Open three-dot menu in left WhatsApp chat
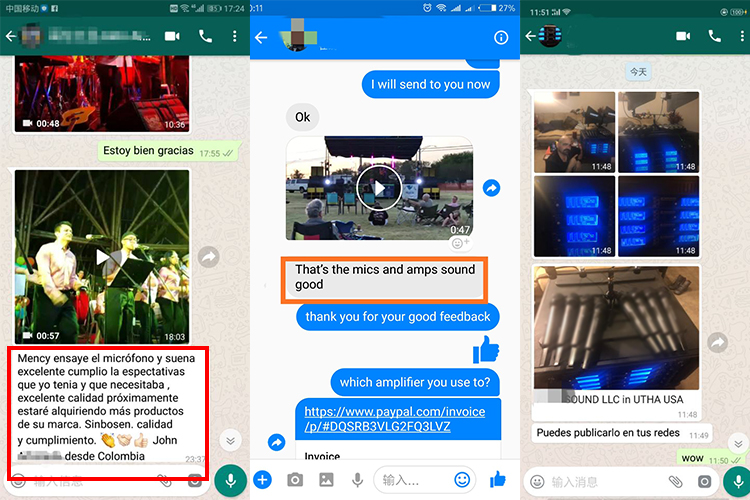 pyautogui.click(x=234, y=36)
